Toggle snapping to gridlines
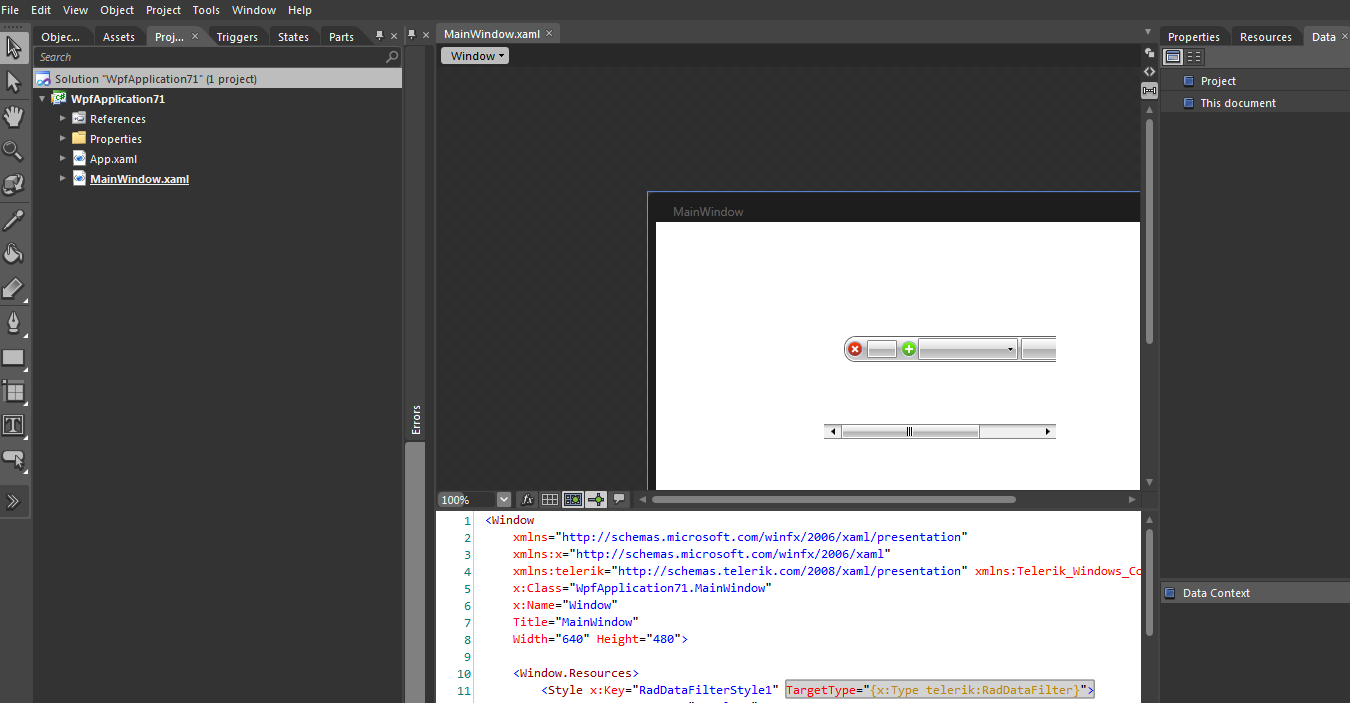Viewport: 1350px width, 703px height. click(x=573, y=499)
